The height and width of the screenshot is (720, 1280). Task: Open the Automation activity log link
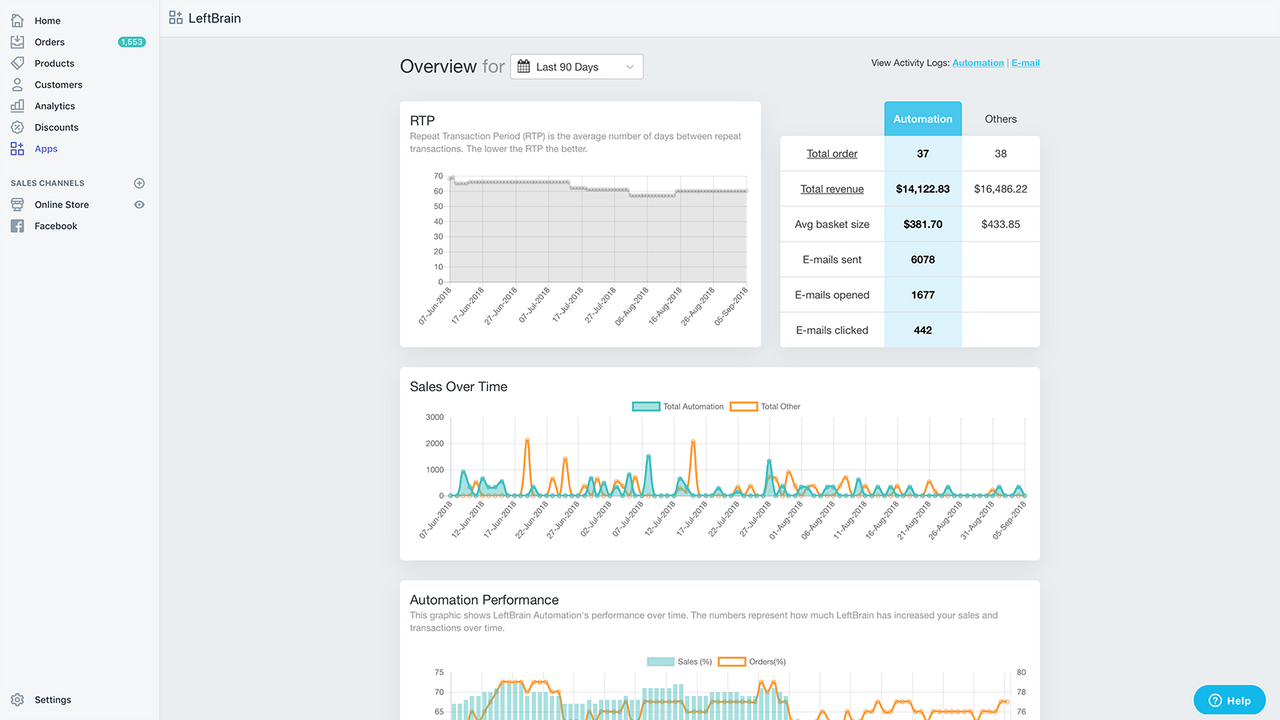click(977, 63)
